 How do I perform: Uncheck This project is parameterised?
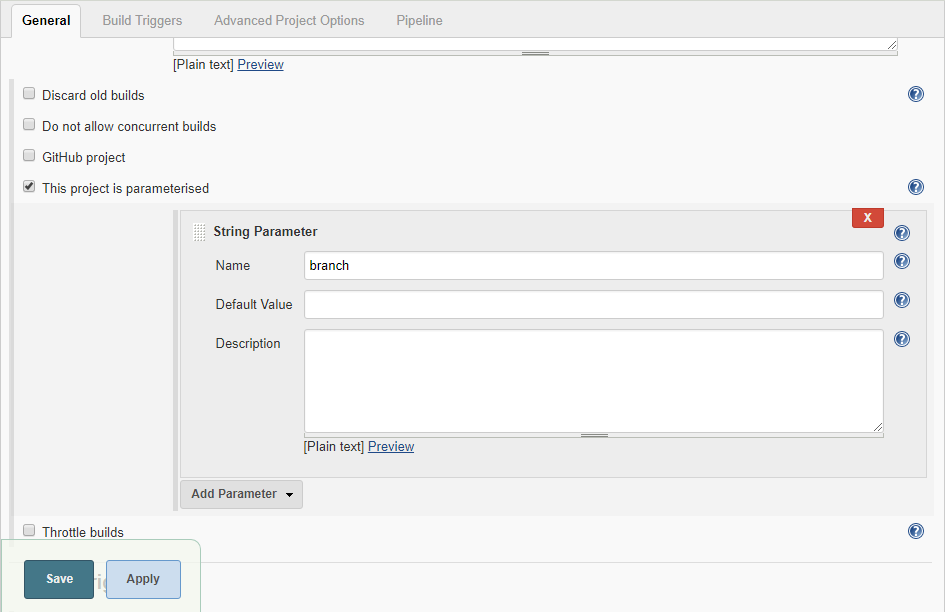[29, 186]
